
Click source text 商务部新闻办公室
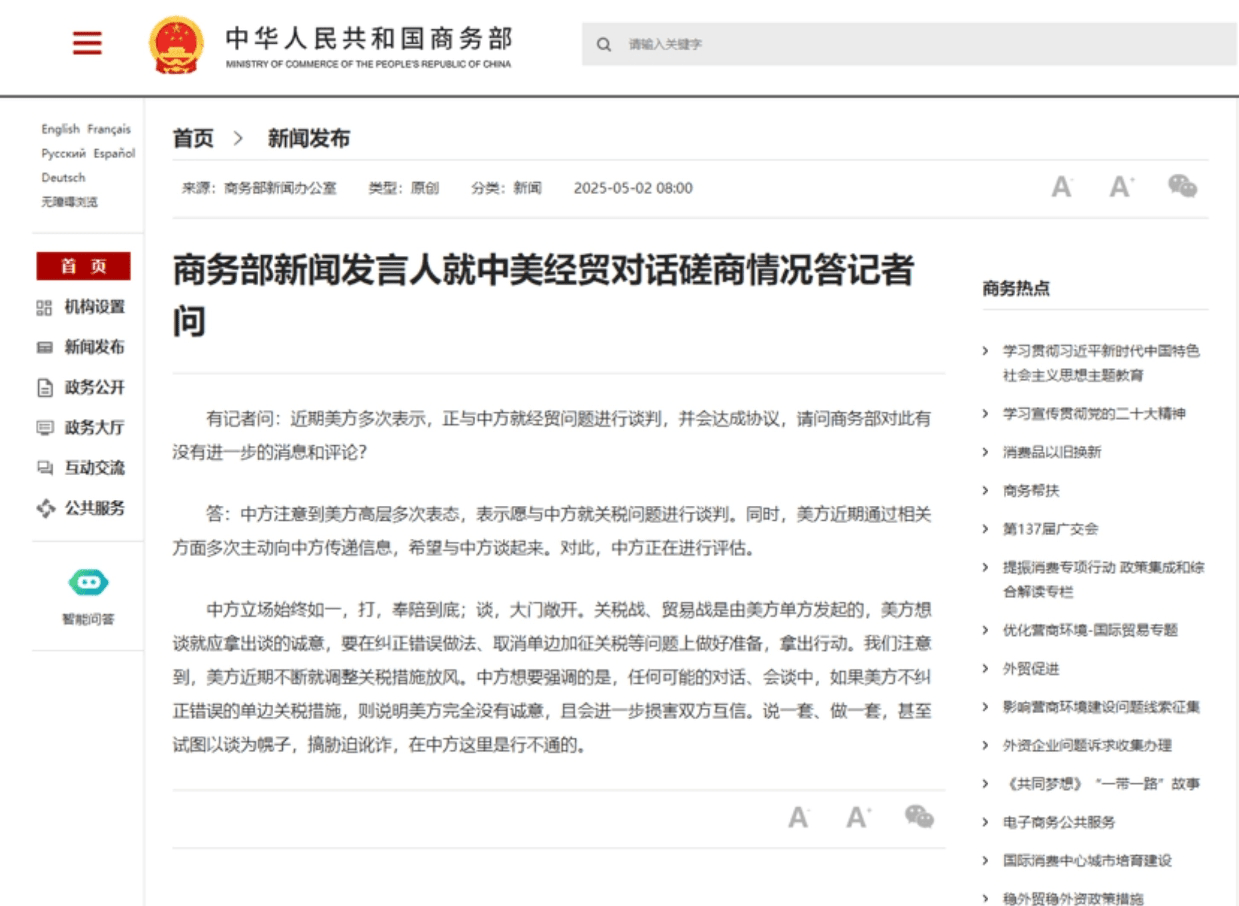281,188
